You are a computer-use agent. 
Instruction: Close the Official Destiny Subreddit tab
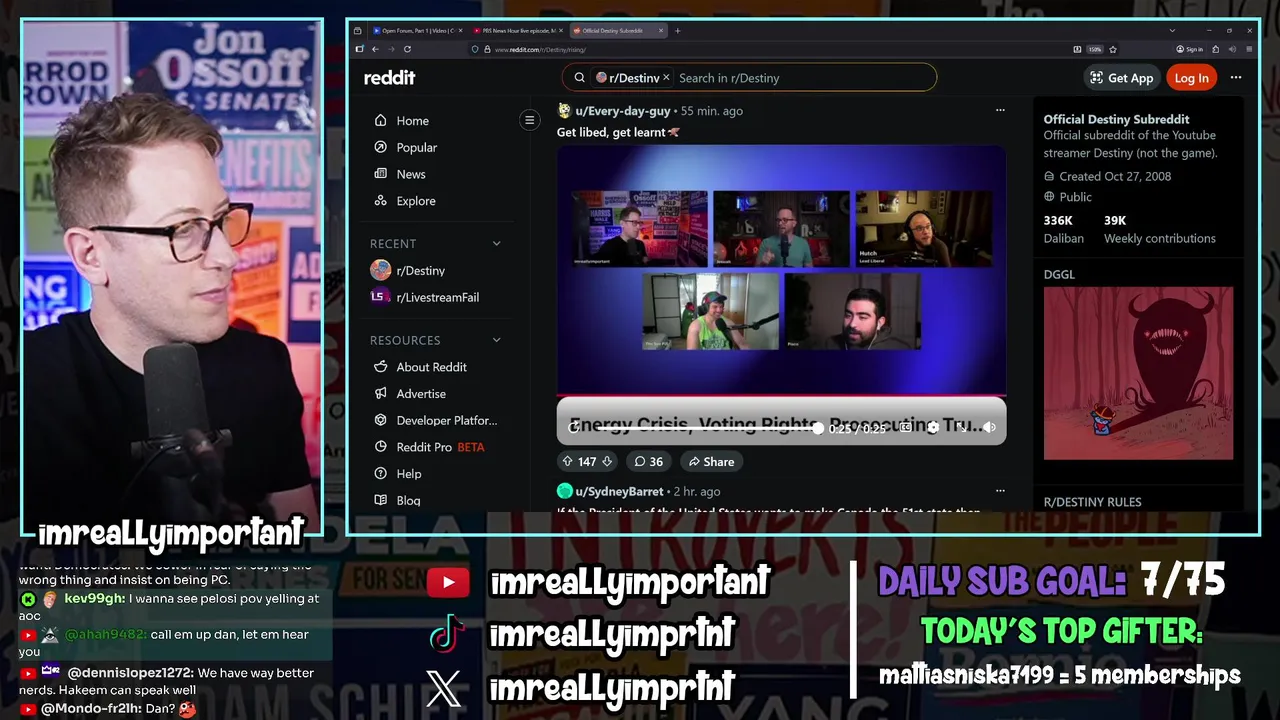click(x=661, y=31)
